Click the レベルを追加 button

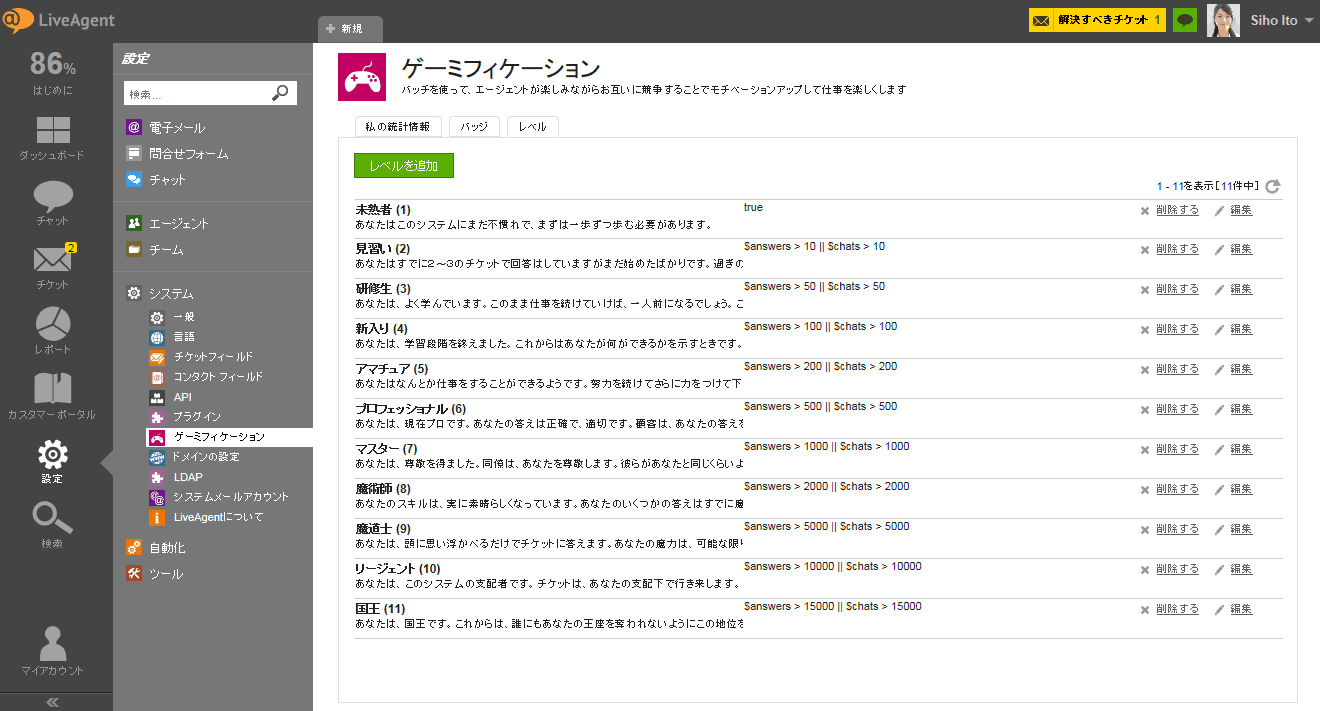403,166
